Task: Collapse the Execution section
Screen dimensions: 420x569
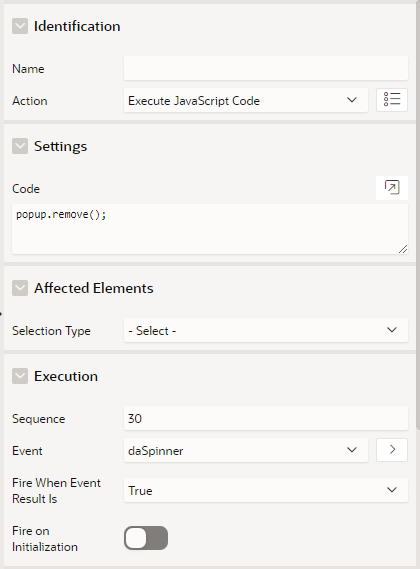Action: (x=20, y=376)
